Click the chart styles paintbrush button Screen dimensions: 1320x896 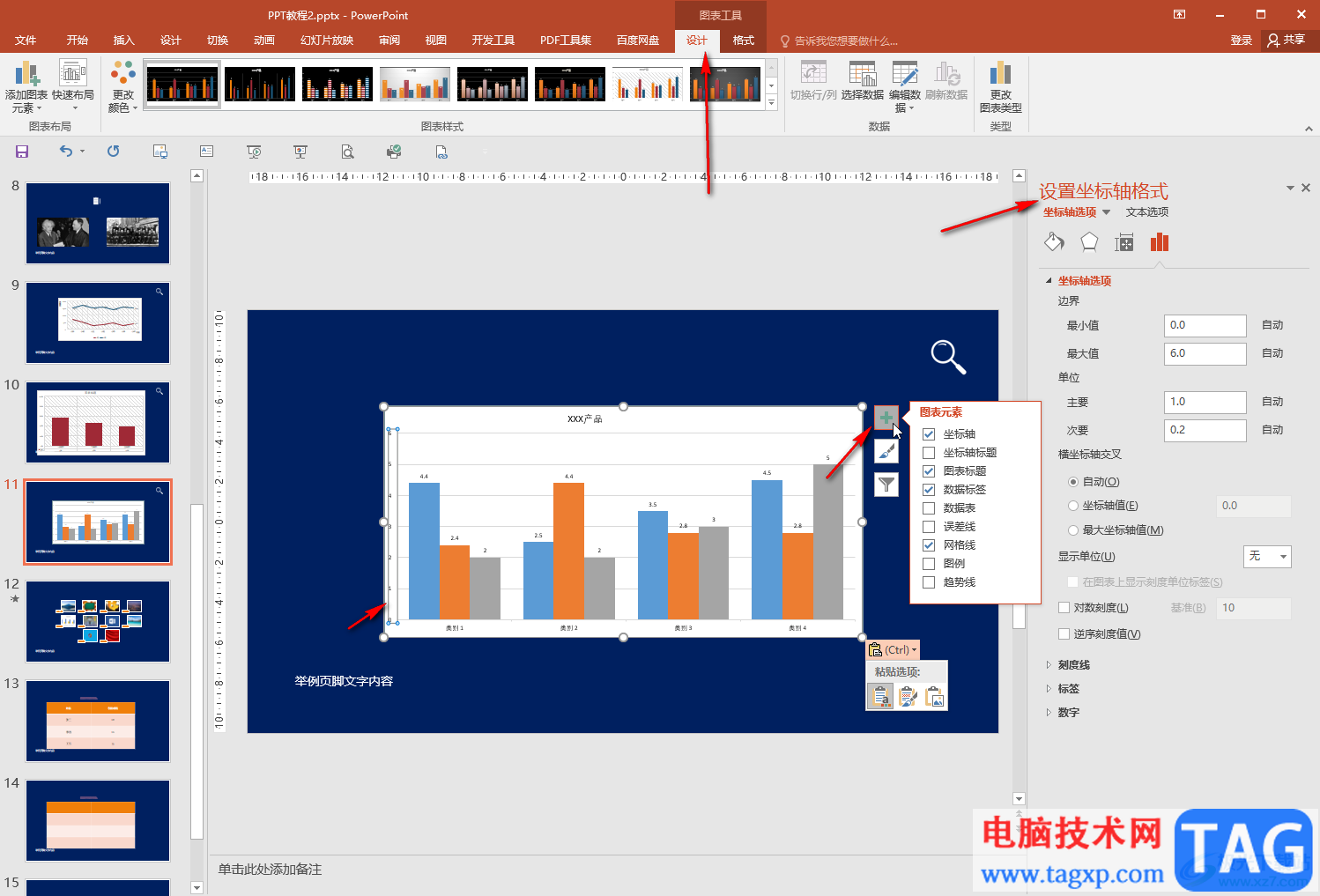pos(886,451)
